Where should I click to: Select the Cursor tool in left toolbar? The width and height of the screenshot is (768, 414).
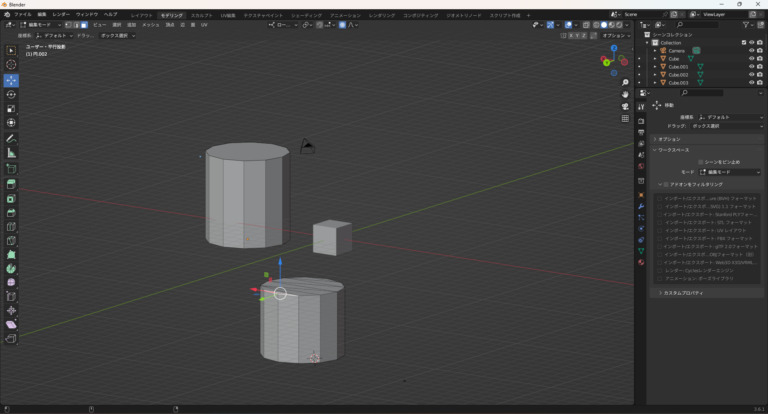tap(11, 65)
